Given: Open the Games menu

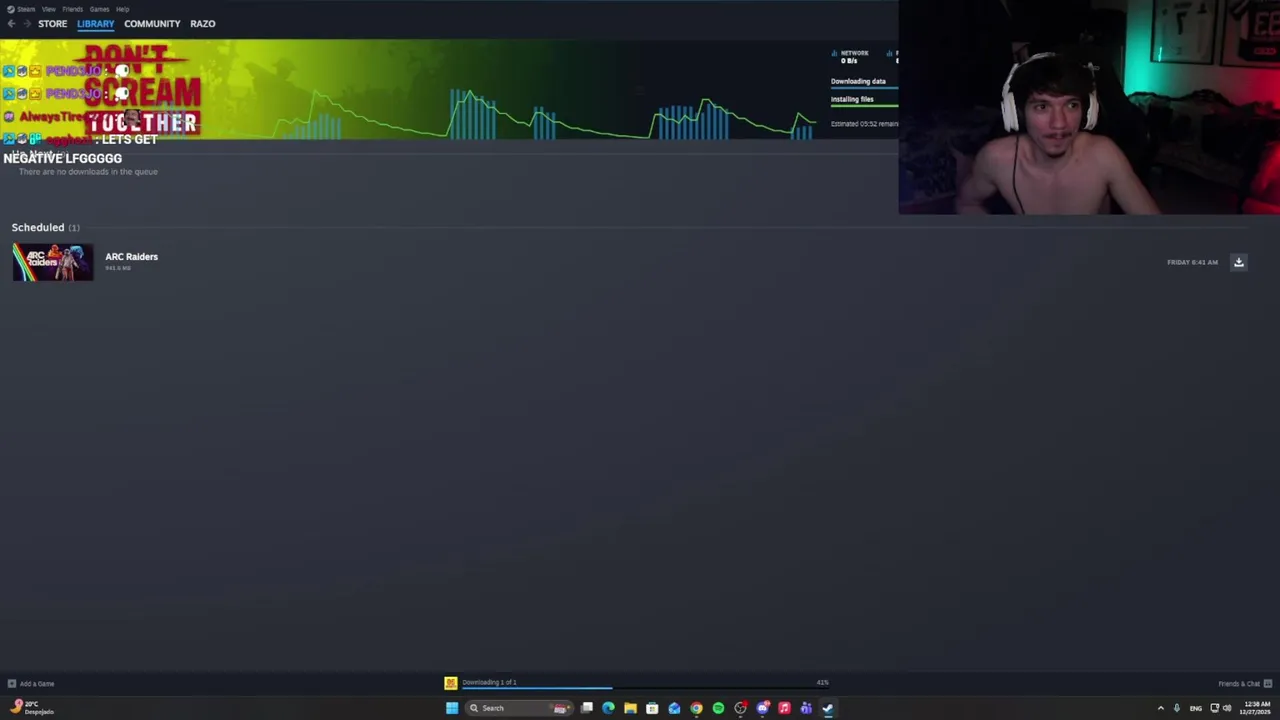Looking at the screenshot, I should 99,9.
